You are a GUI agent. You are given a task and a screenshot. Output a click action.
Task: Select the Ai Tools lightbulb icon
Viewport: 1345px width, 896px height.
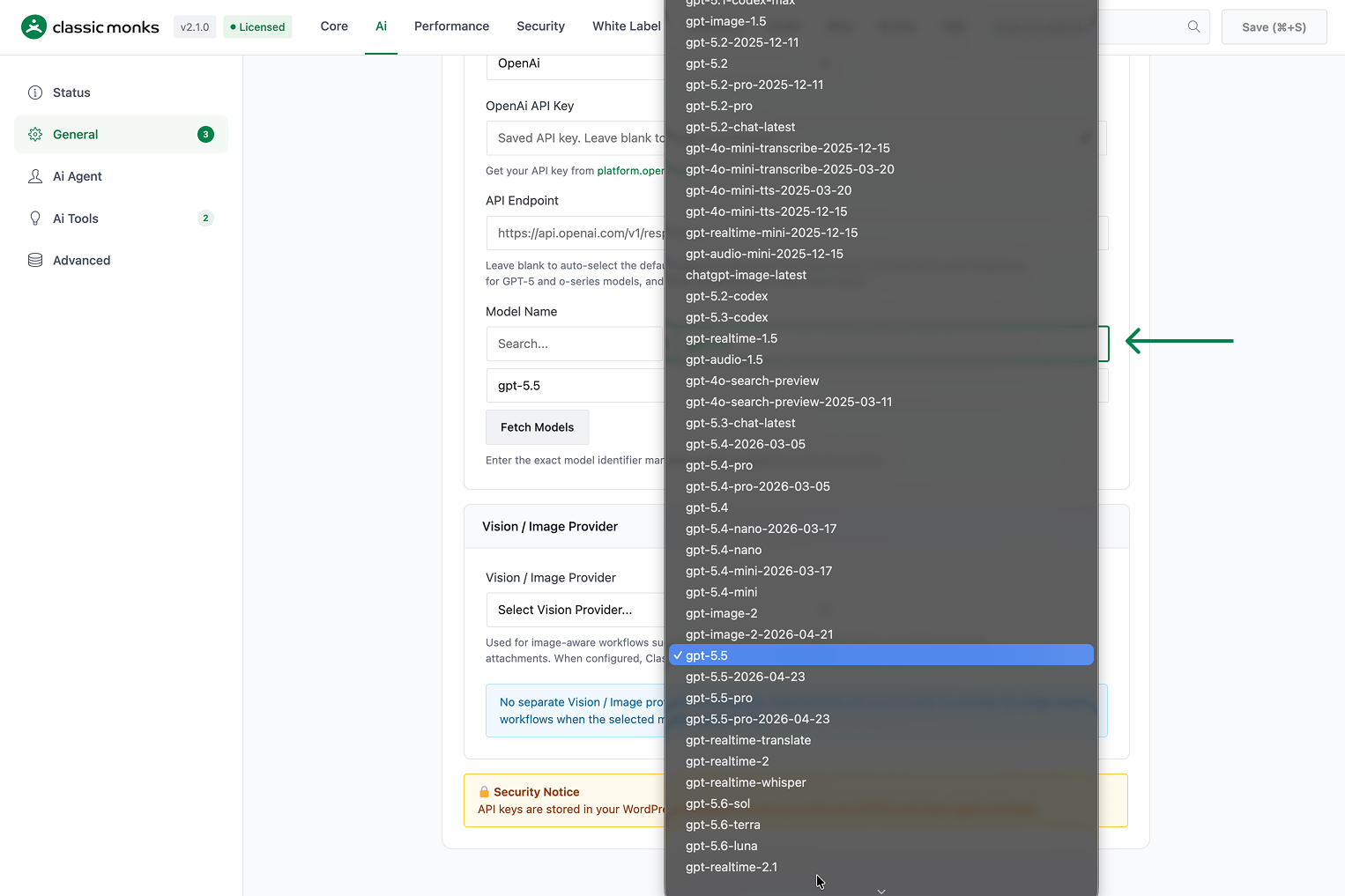pos(35,218)
